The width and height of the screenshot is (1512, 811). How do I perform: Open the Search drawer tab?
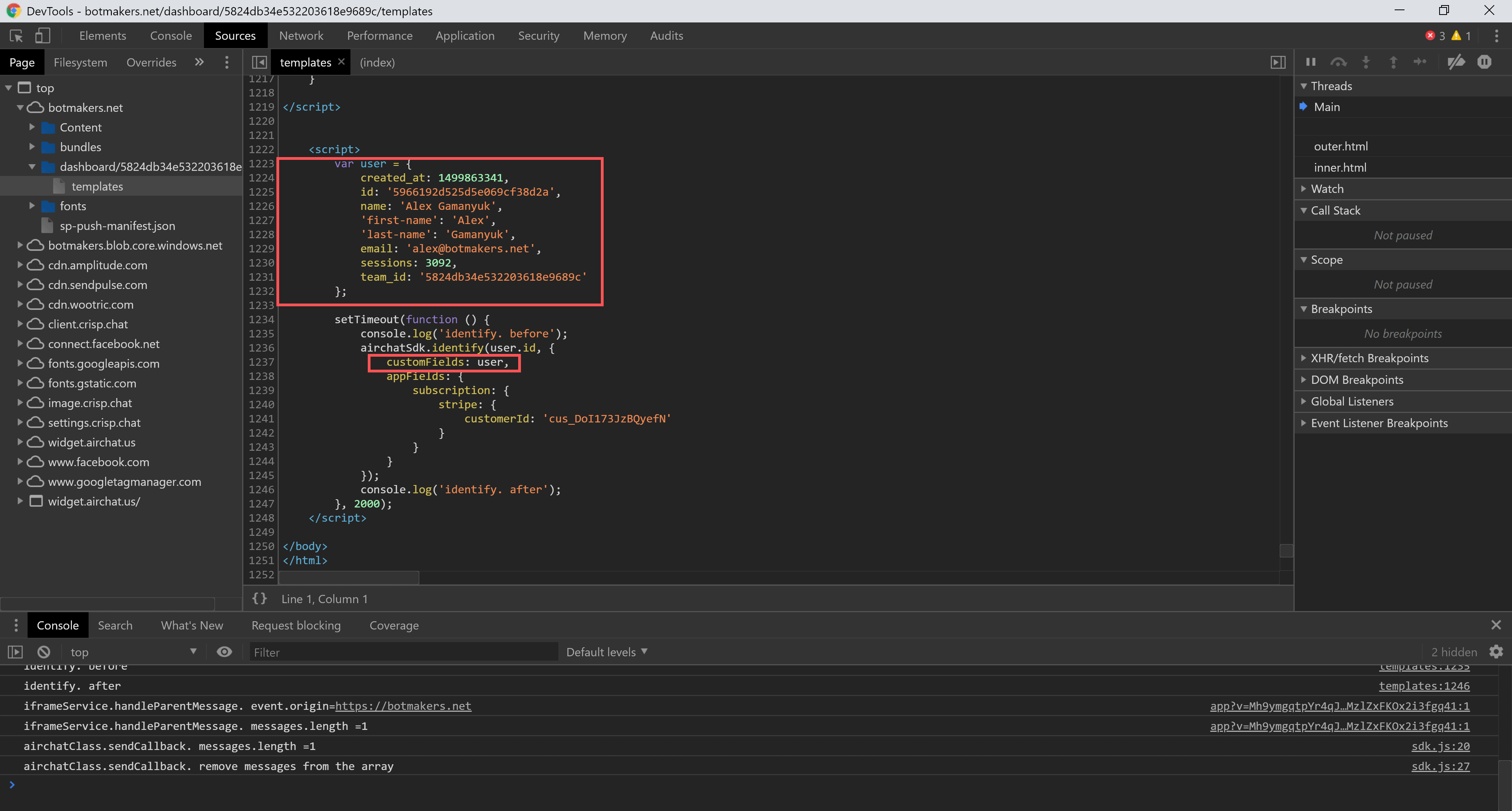point(115,626)
